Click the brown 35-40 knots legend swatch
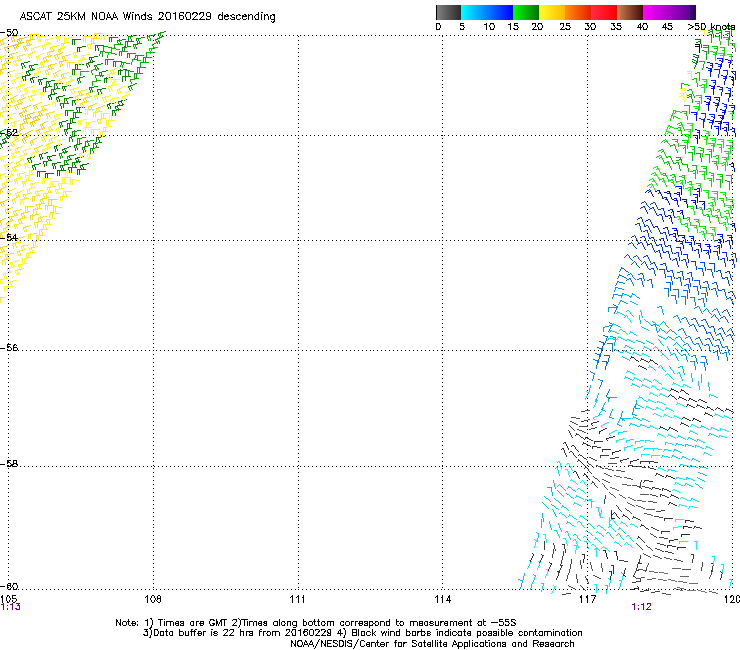The height and width of the screenshot is (650, 740). (x=630, y=12)
